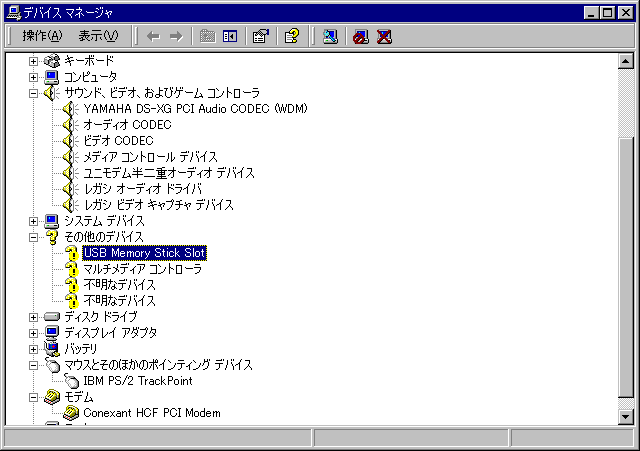Click the ディスプレイ アダプタ monitor icon
Viewport: 640px width, 451px height.
coord(52,333)
